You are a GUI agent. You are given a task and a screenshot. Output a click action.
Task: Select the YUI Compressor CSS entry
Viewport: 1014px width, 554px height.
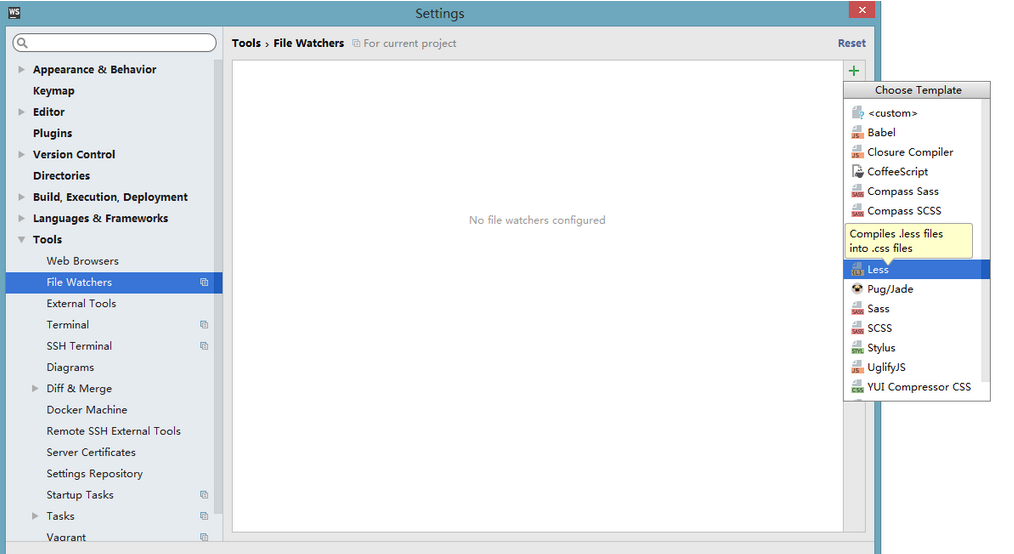tap(912, 387)
